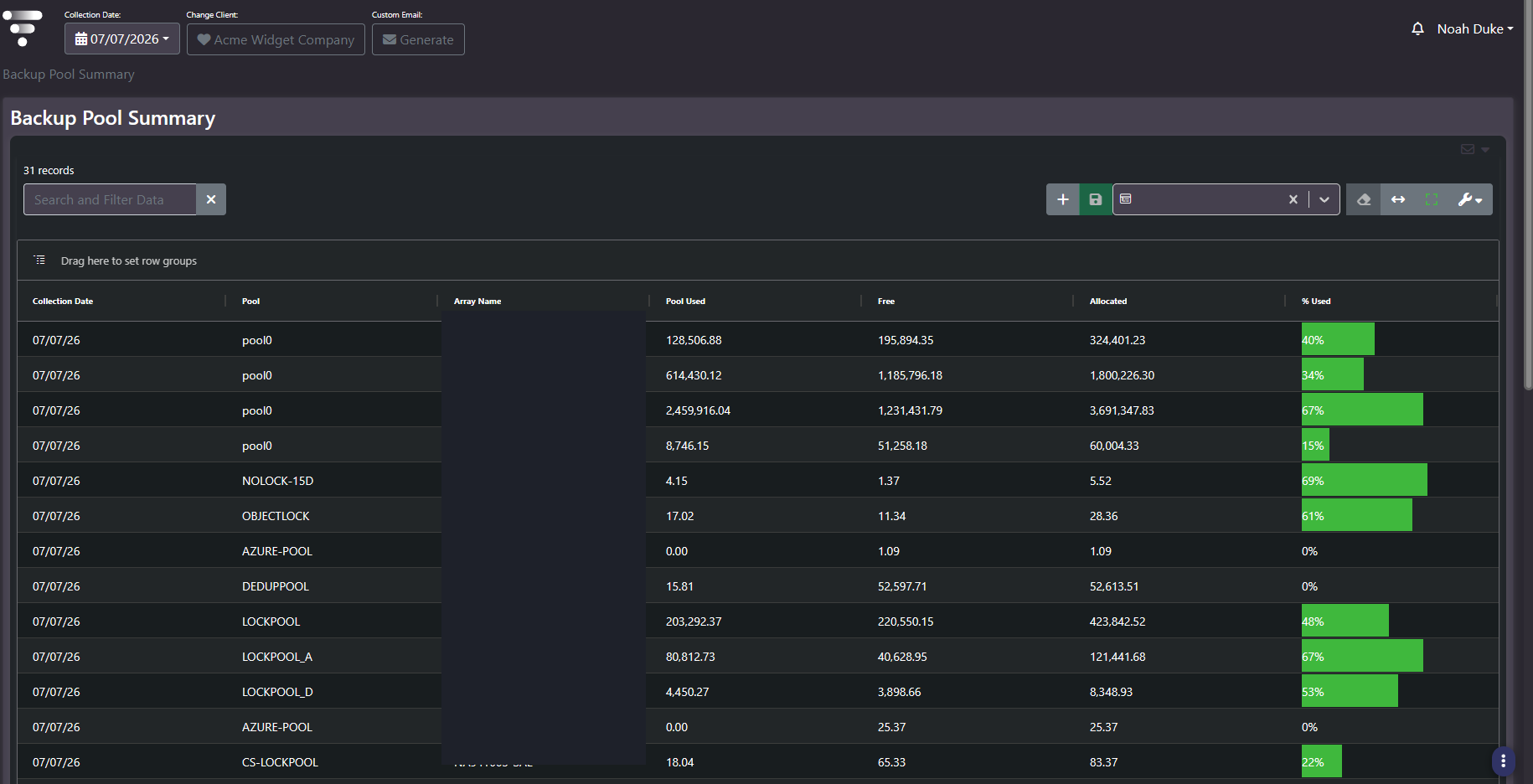Select the 69% used bar for NOLOCK-15D
The width and height of the screenshot is (1533, 784).
1365,480
